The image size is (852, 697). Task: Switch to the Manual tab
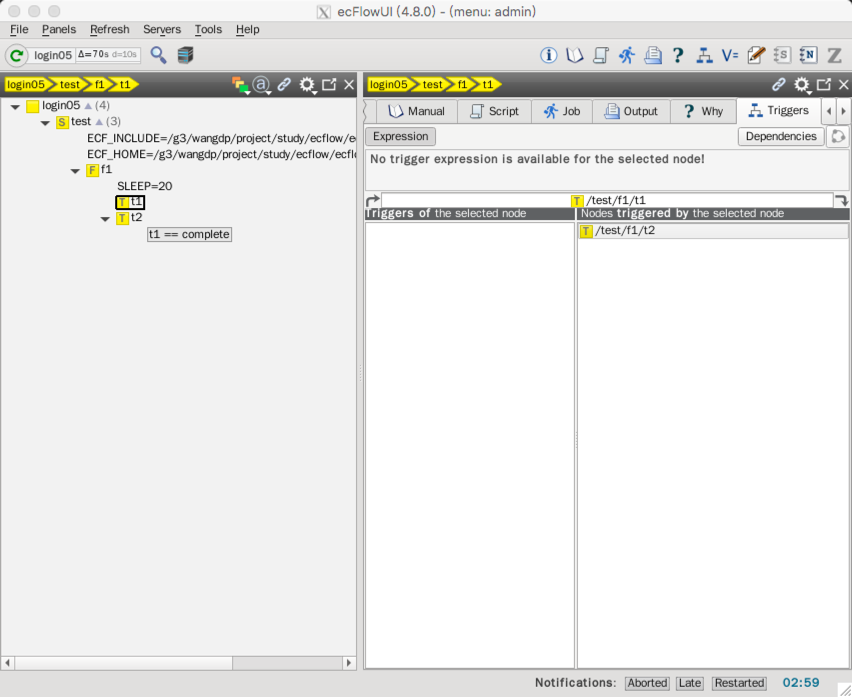(416, 111)
